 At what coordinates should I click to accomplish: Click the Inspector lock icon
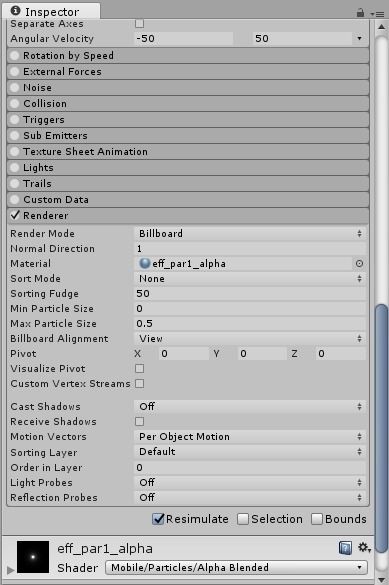coord(360,13)
